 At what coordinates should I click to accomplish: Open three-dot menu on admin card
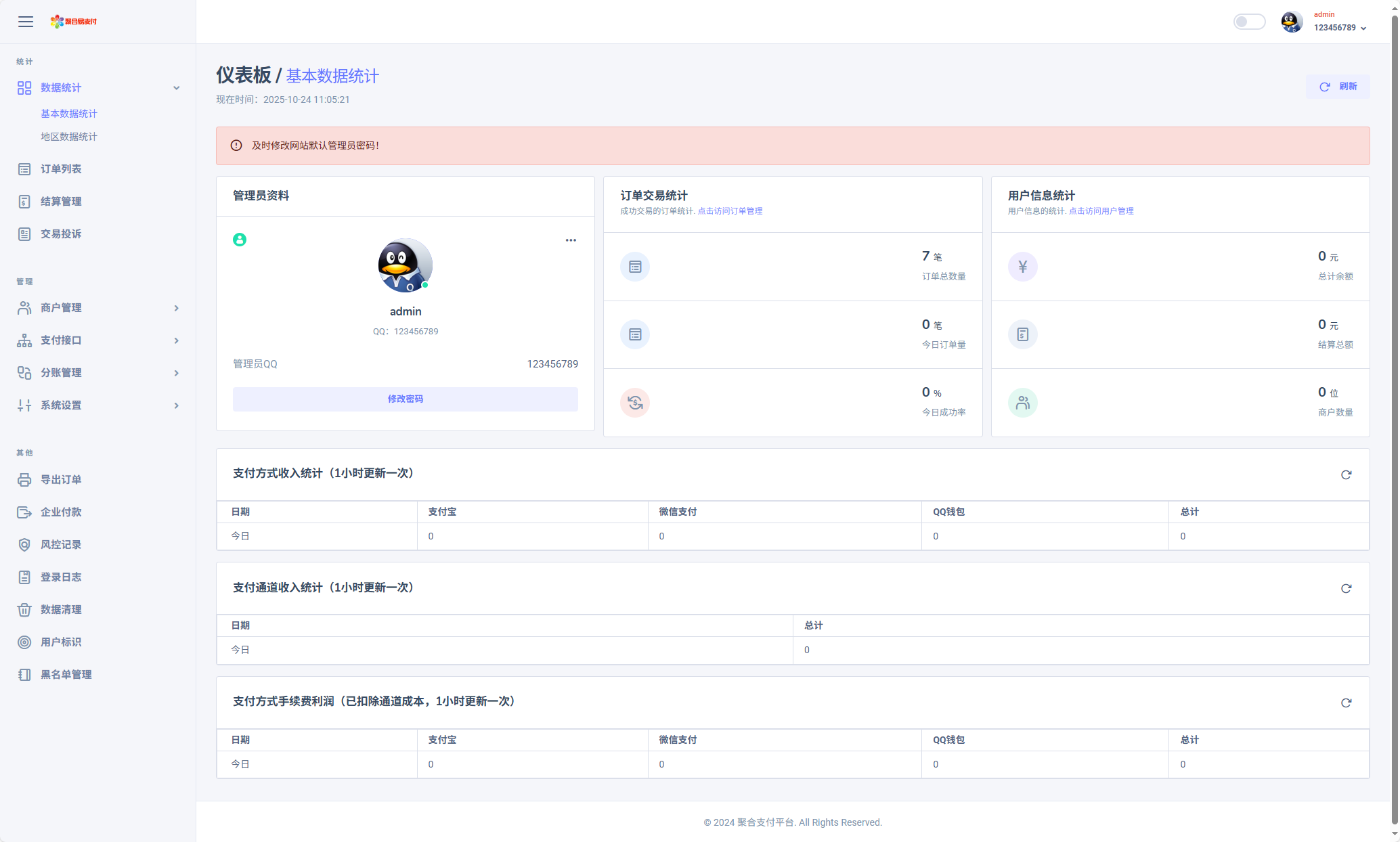[x=571, y=240]
